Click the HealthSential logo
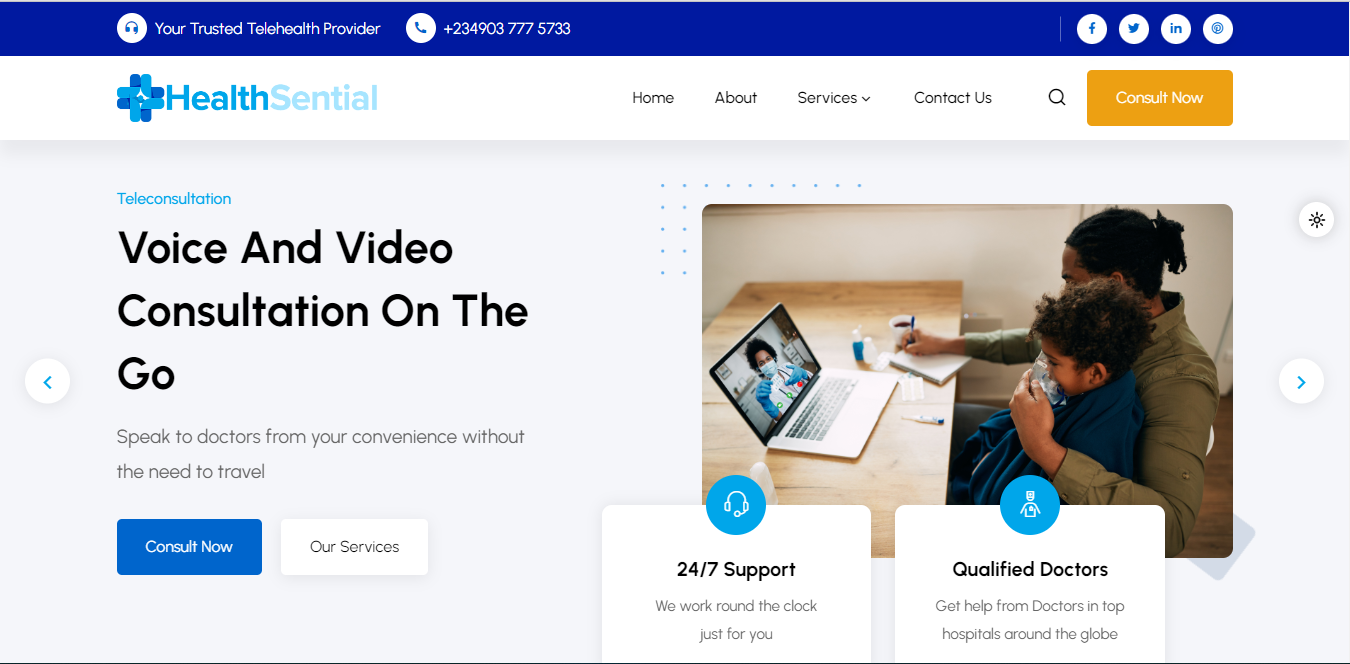This screenshot has width=1350, height=664. (x=247, y=98)
